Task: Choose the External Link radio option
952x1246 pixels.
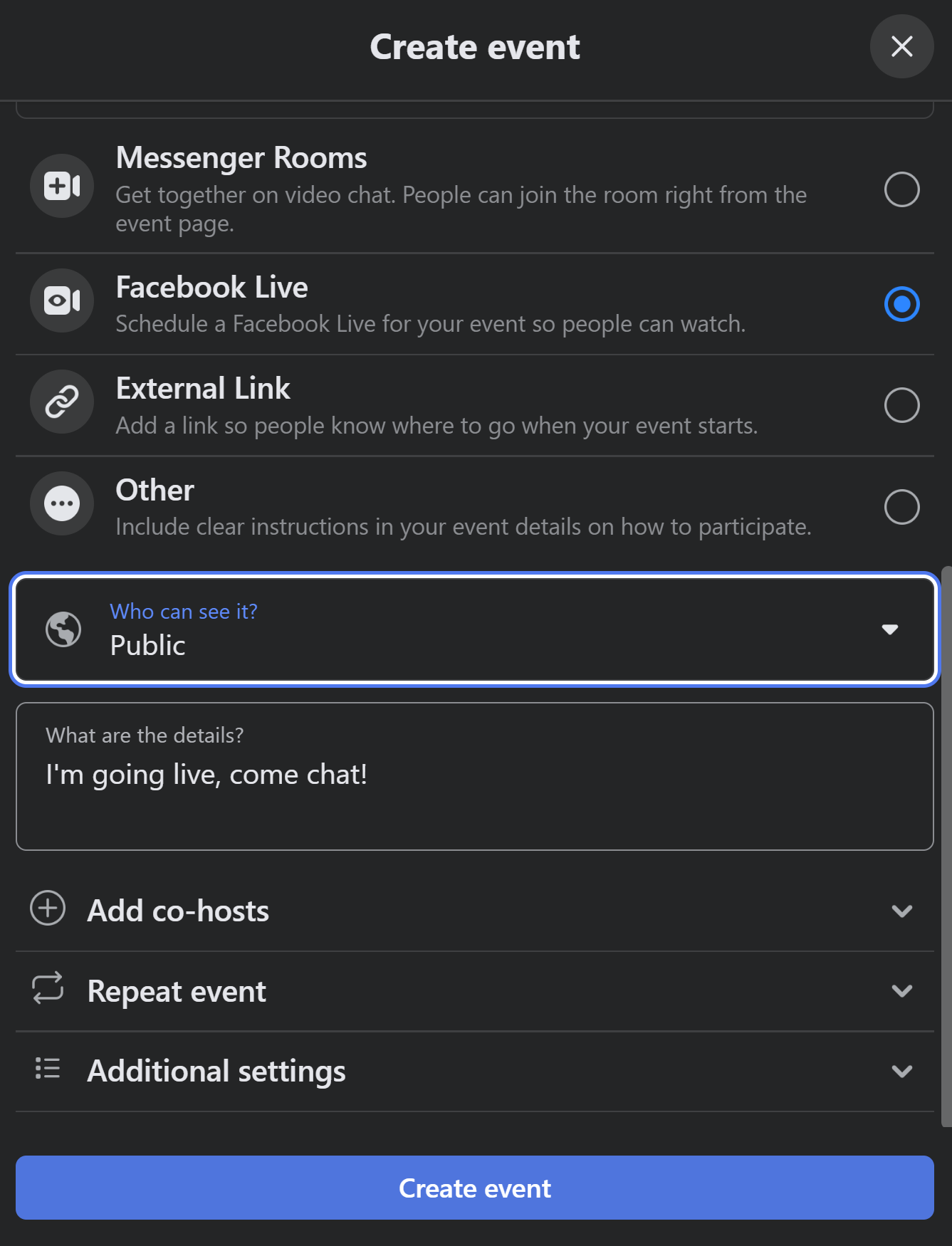Action: [901, 405]
